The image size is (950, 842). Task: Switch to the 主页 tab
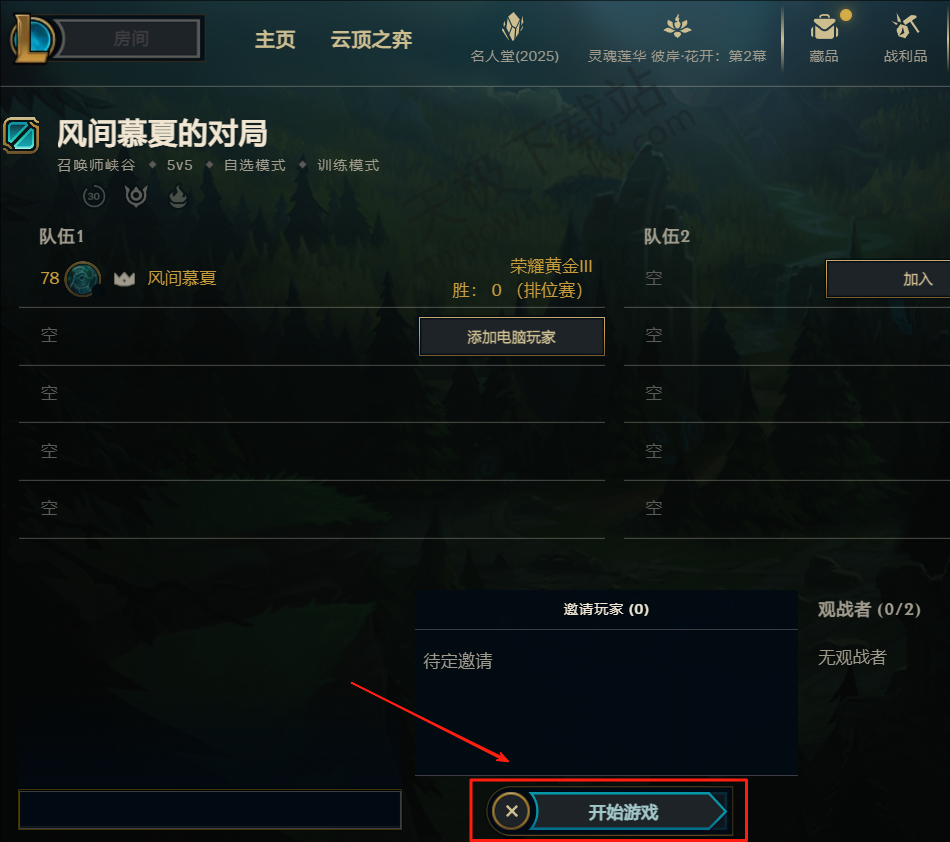pyautogui.click(x=275, y=39)
